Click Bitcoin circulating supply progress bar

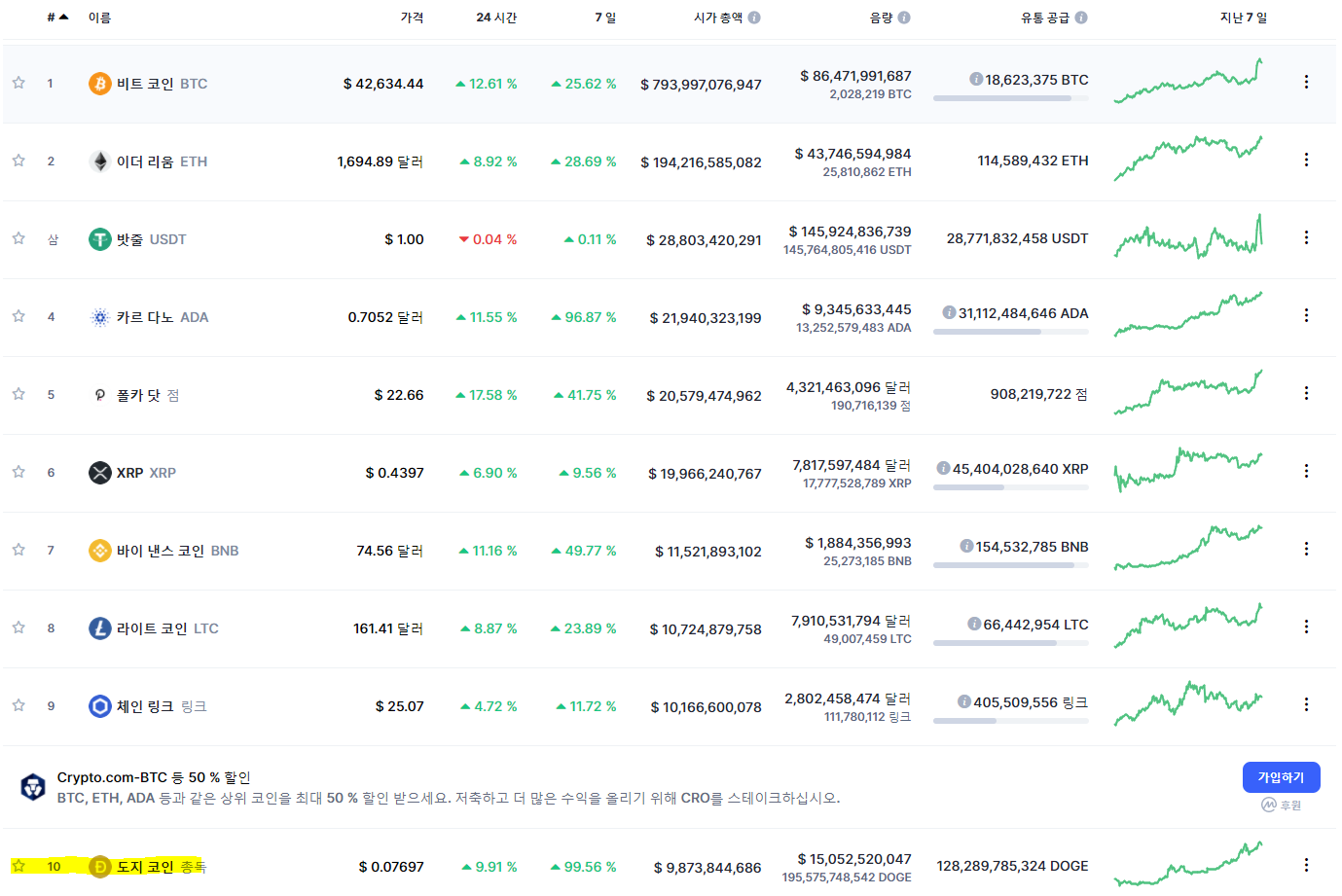click(1010, 98)
